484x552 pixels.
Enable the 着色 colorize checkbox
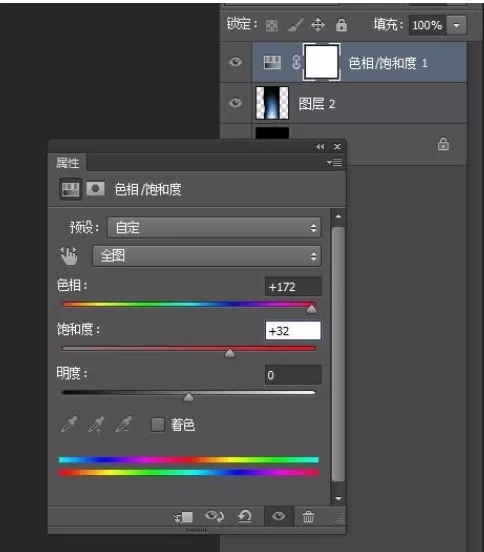pos(157,425)
